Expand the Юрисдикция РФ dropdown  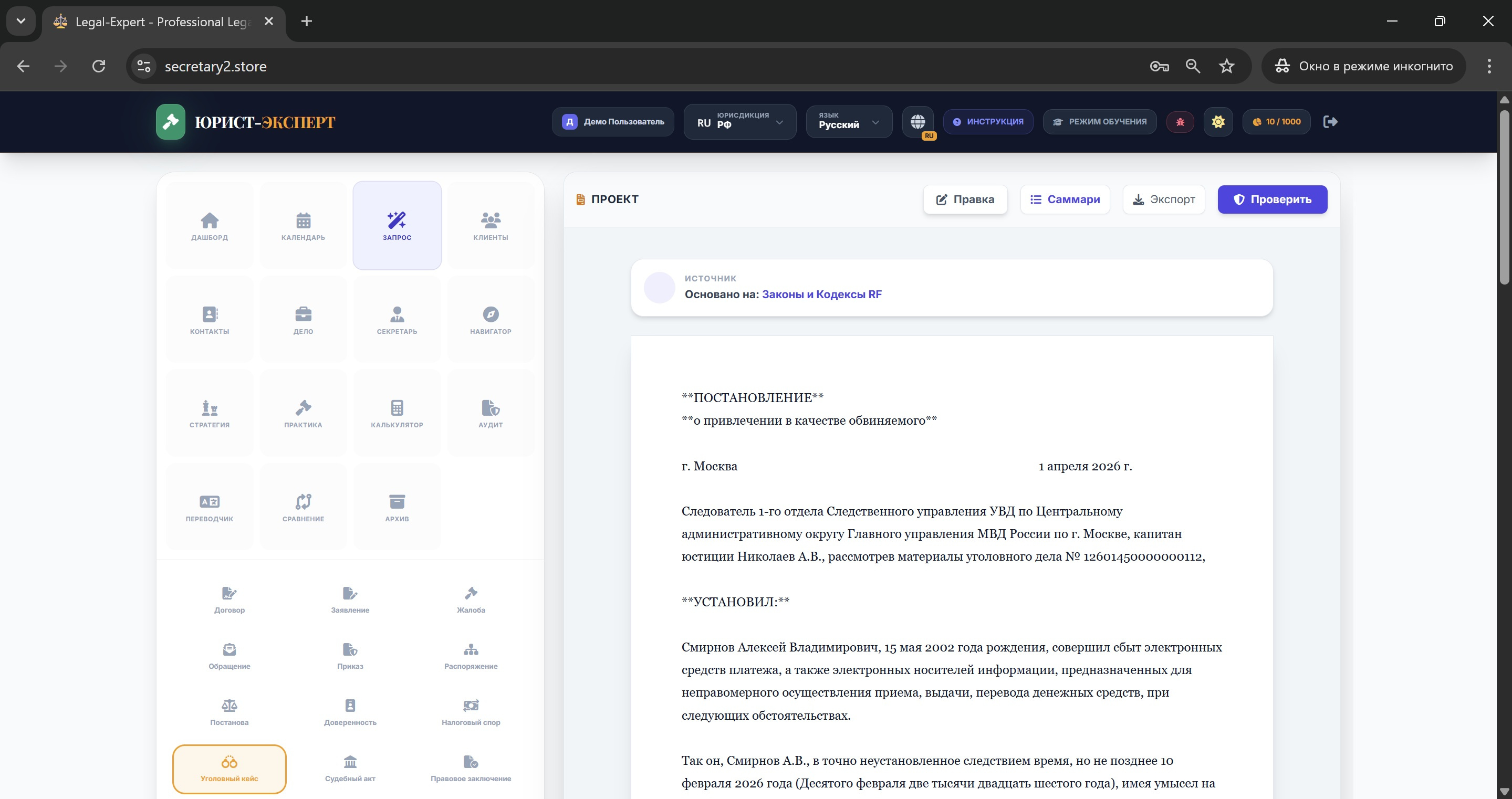[739, 121]
